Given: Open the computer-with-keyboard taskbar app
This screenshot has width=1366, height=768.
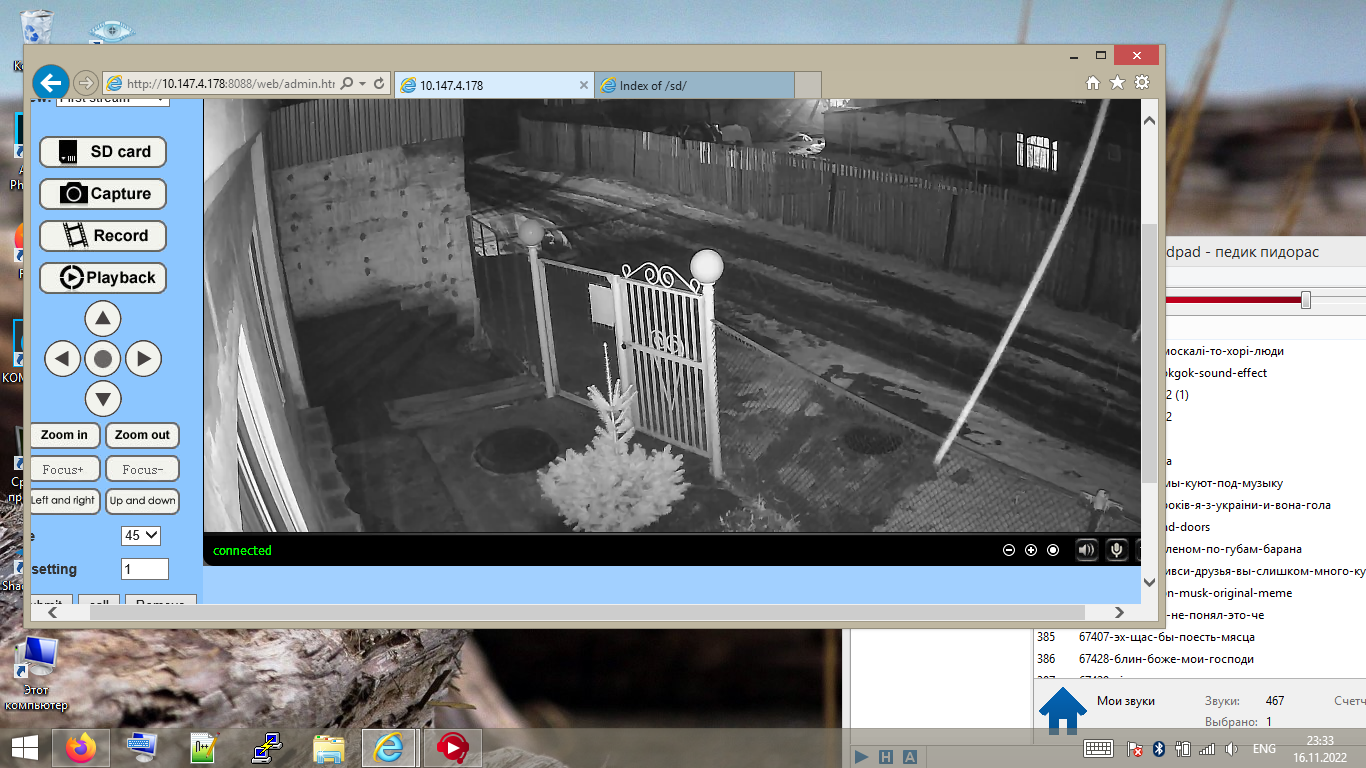Looking at the screenshot, I should [x=142, y=748].
